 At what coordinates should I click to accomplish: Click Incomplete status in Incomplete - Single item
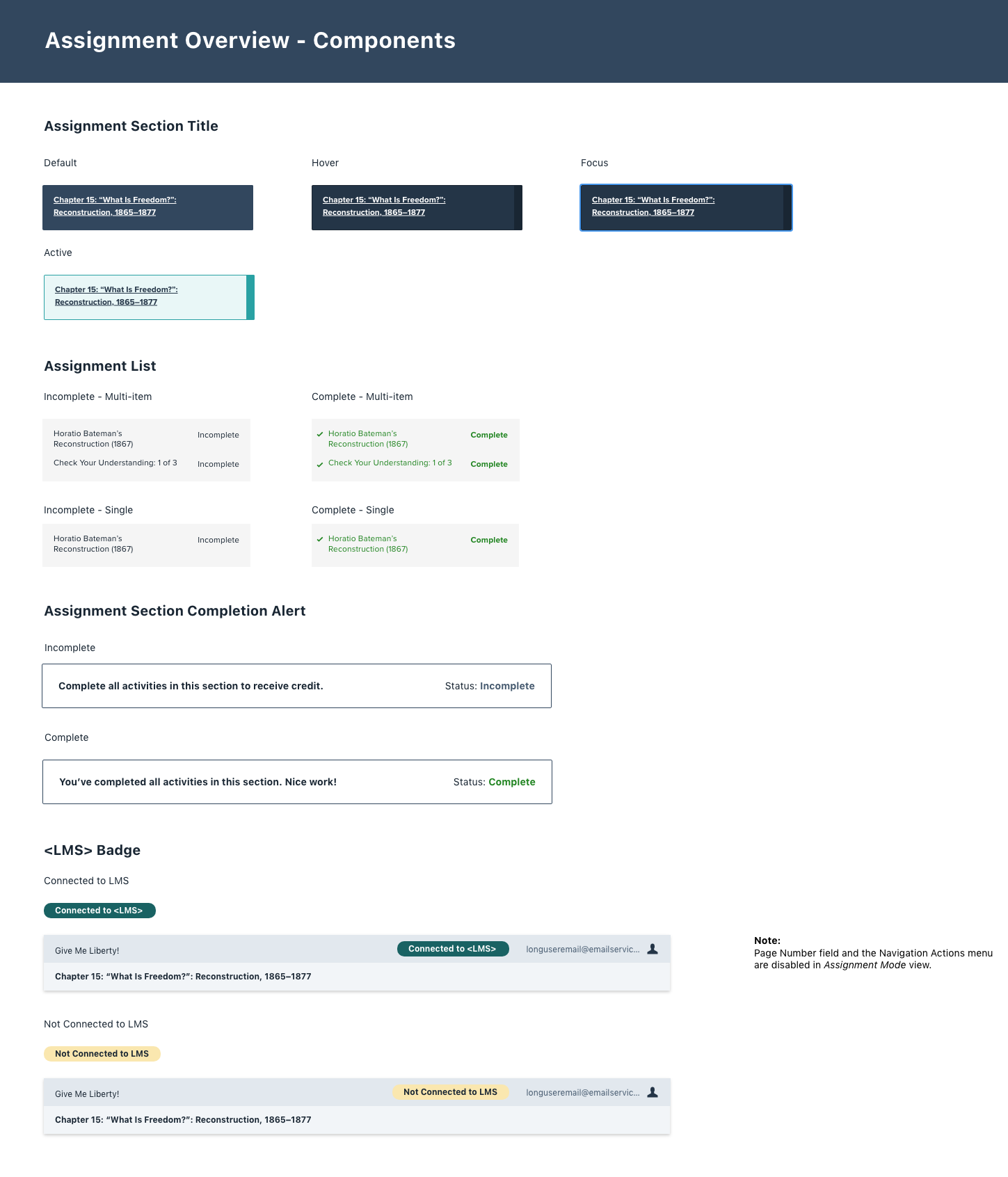point(218,540)
